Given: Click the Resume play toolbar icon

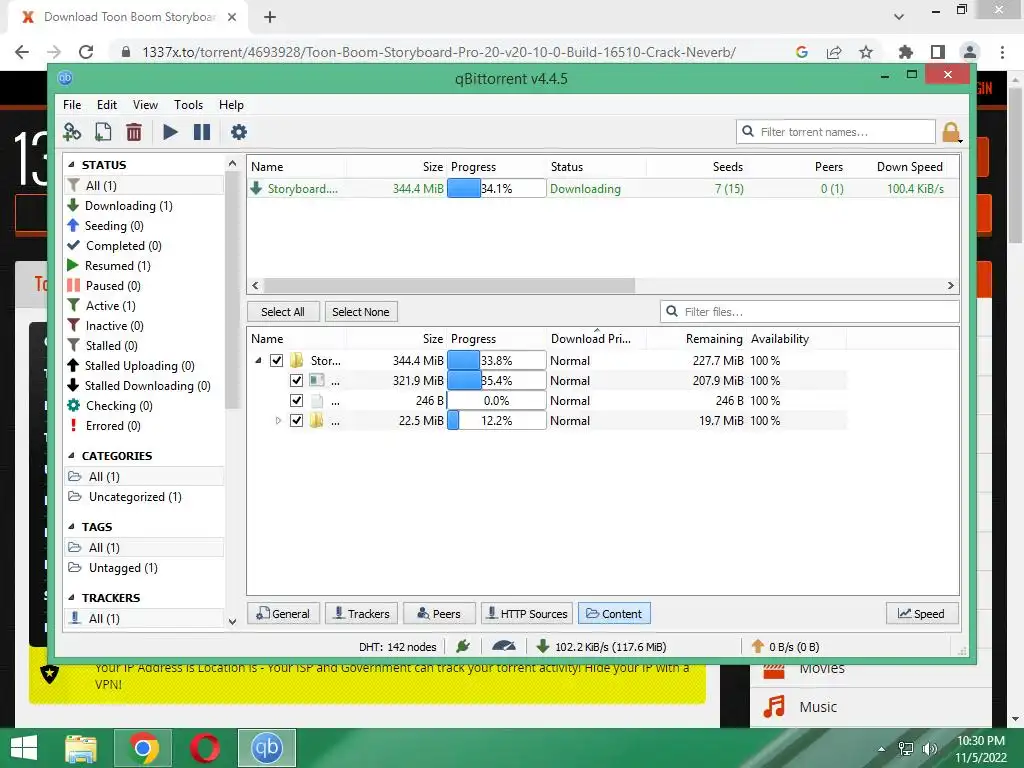Looking at the screenshot, I should (170, 132).
